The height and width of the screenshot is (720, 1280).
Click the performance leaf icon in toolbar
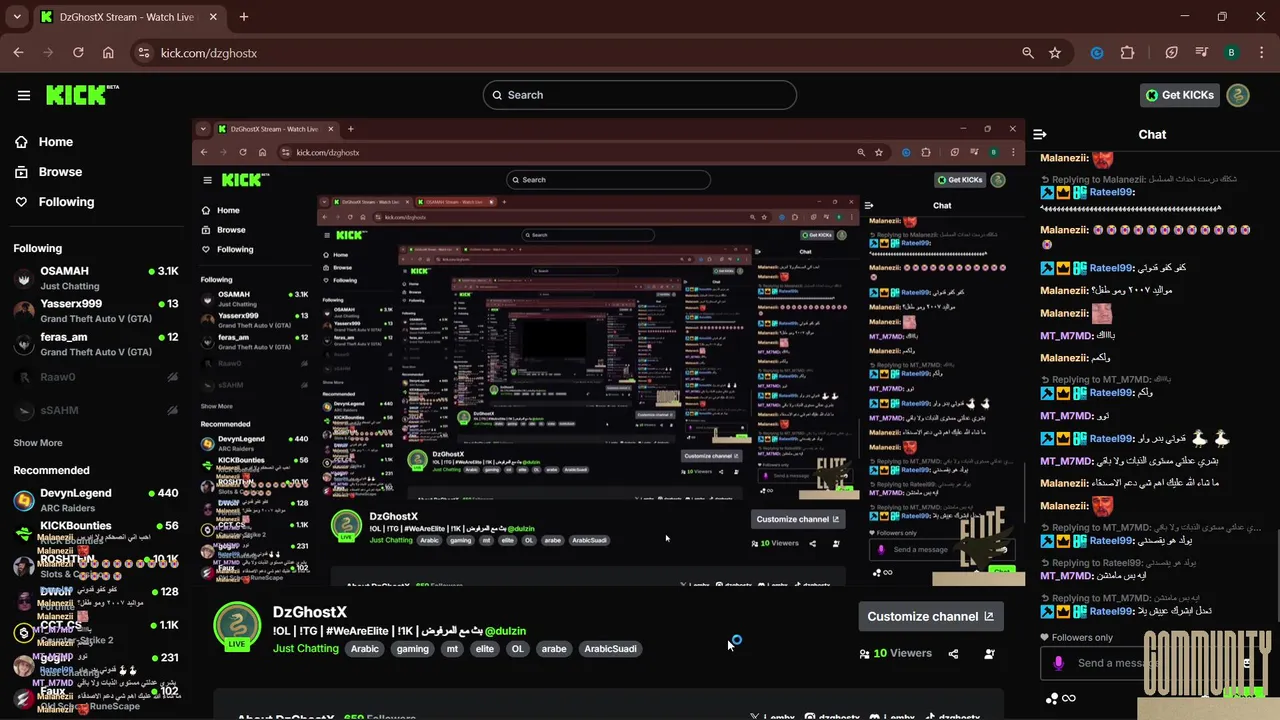[x=1172, y=53]
